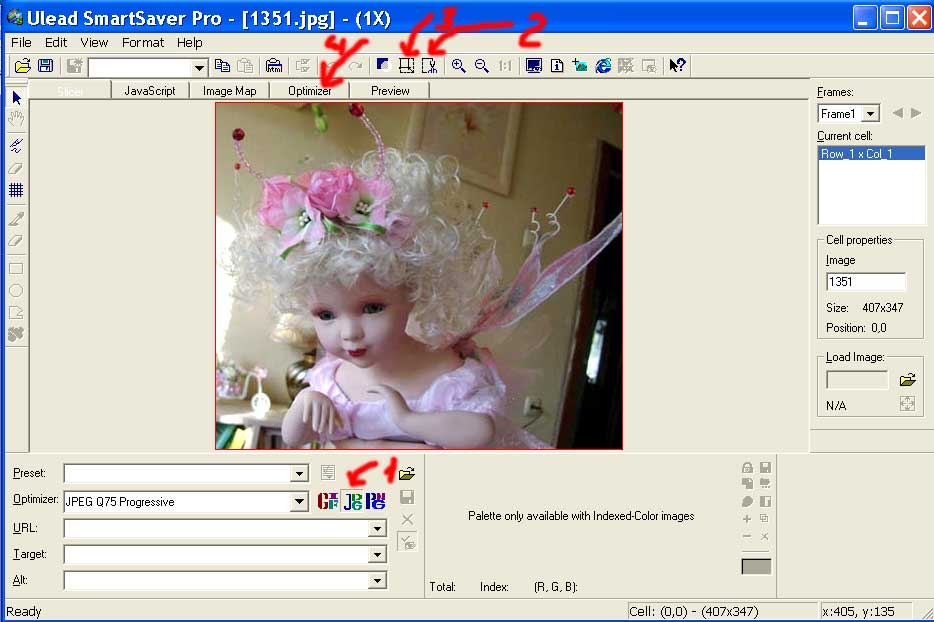934x622 pixels.
Task: Save the image with the toolbar floppy disk icon
Action: pyautogui.click(x=46, y=66)
